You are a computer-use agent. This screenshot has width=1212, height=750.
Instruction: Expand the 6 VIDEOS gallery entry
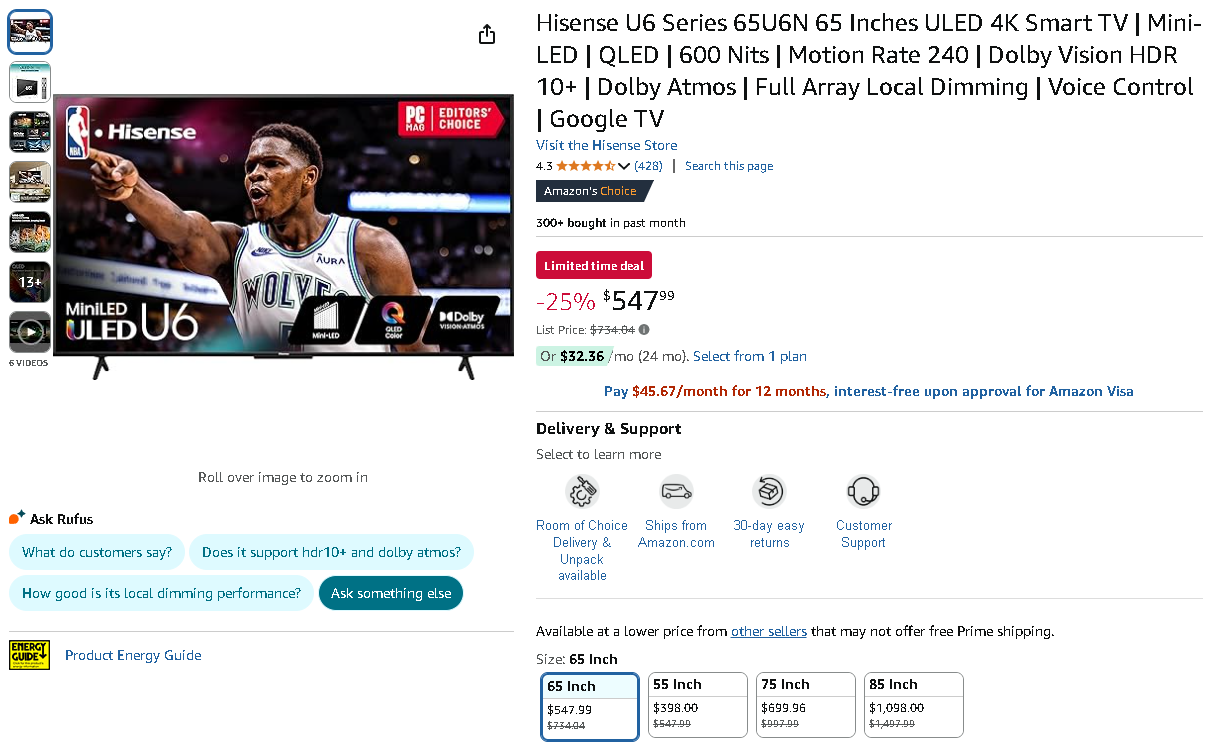[x=29, y=363]
